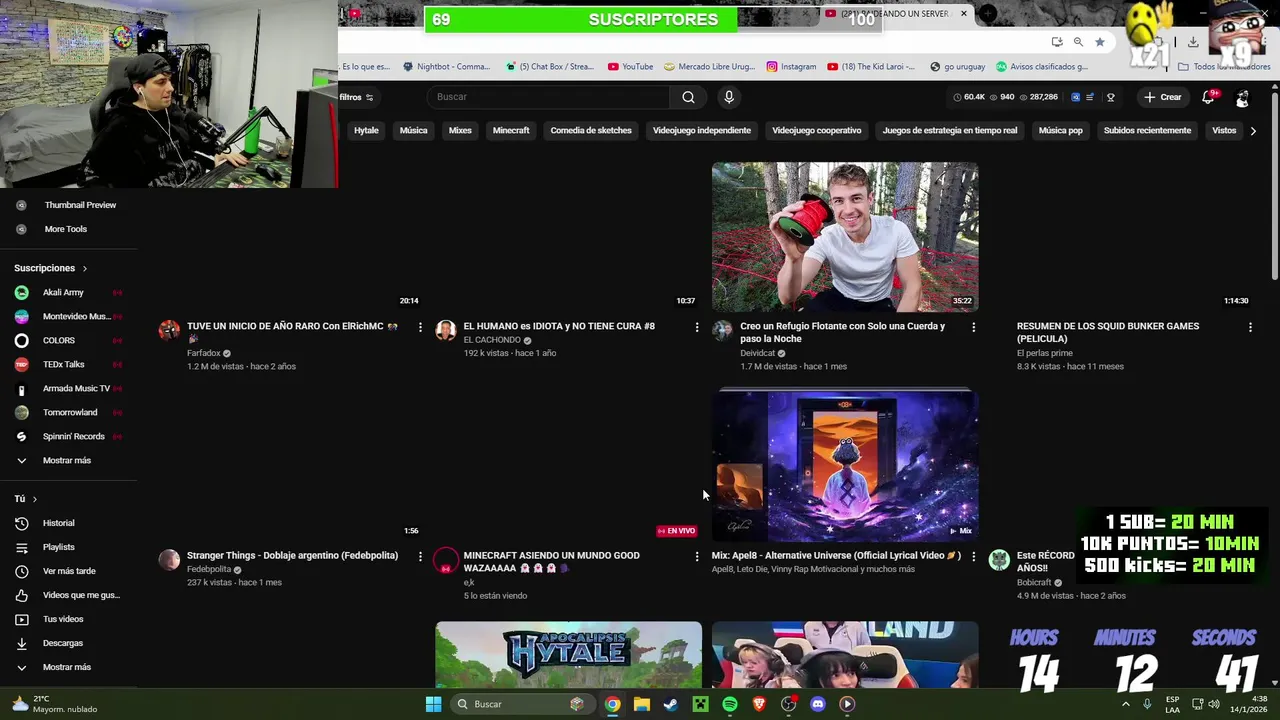
Task: Open Tus videos icon in sidebar
Action: [21, 619]
